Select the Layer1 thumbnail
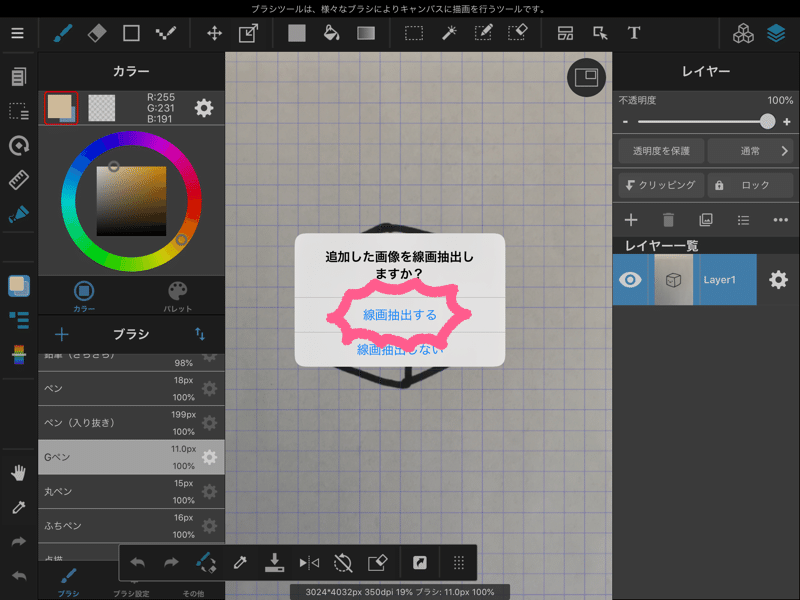800x600 pixels. pos(673,280)
